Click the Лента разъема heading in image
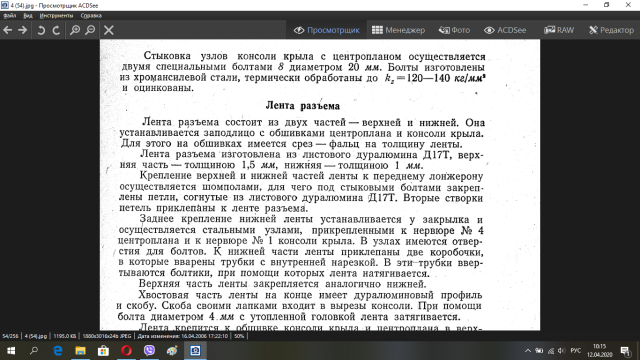Screen dimensions: 640x360 coord(302,106)
